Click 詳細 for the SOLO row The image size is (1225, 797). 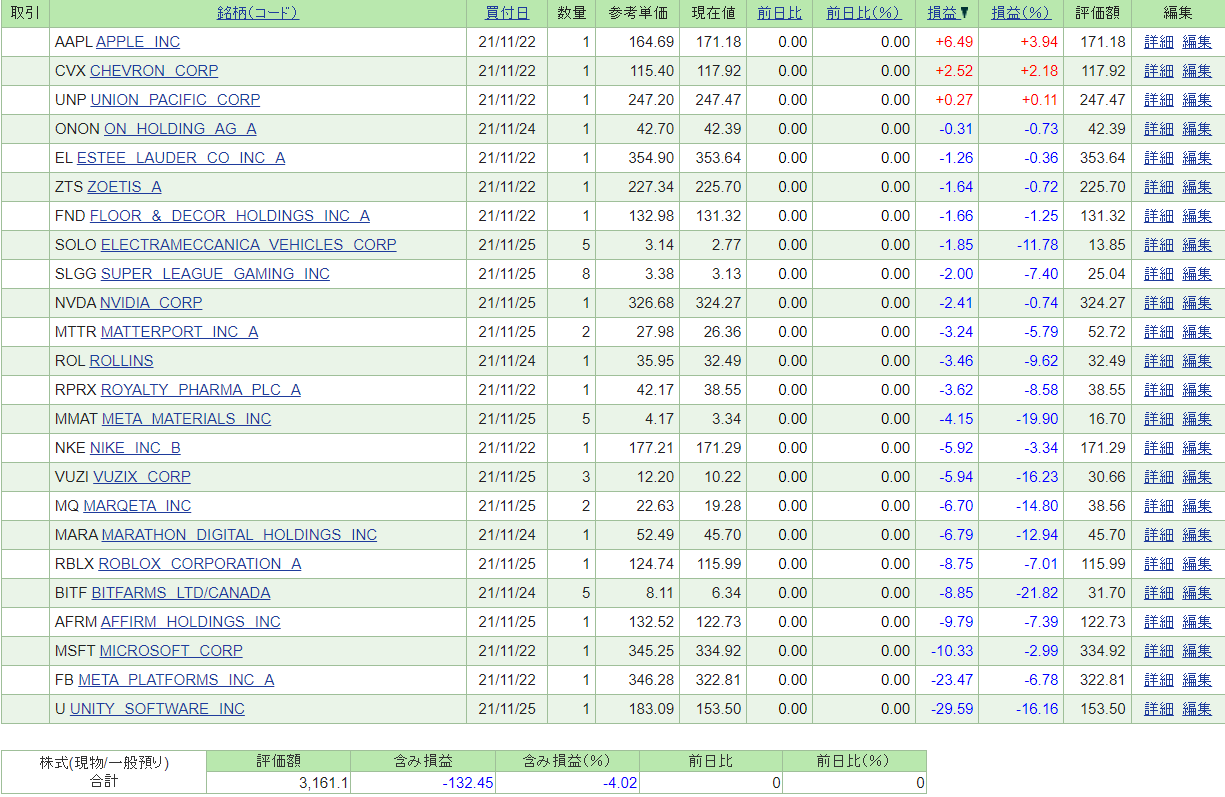(1159, 245)
